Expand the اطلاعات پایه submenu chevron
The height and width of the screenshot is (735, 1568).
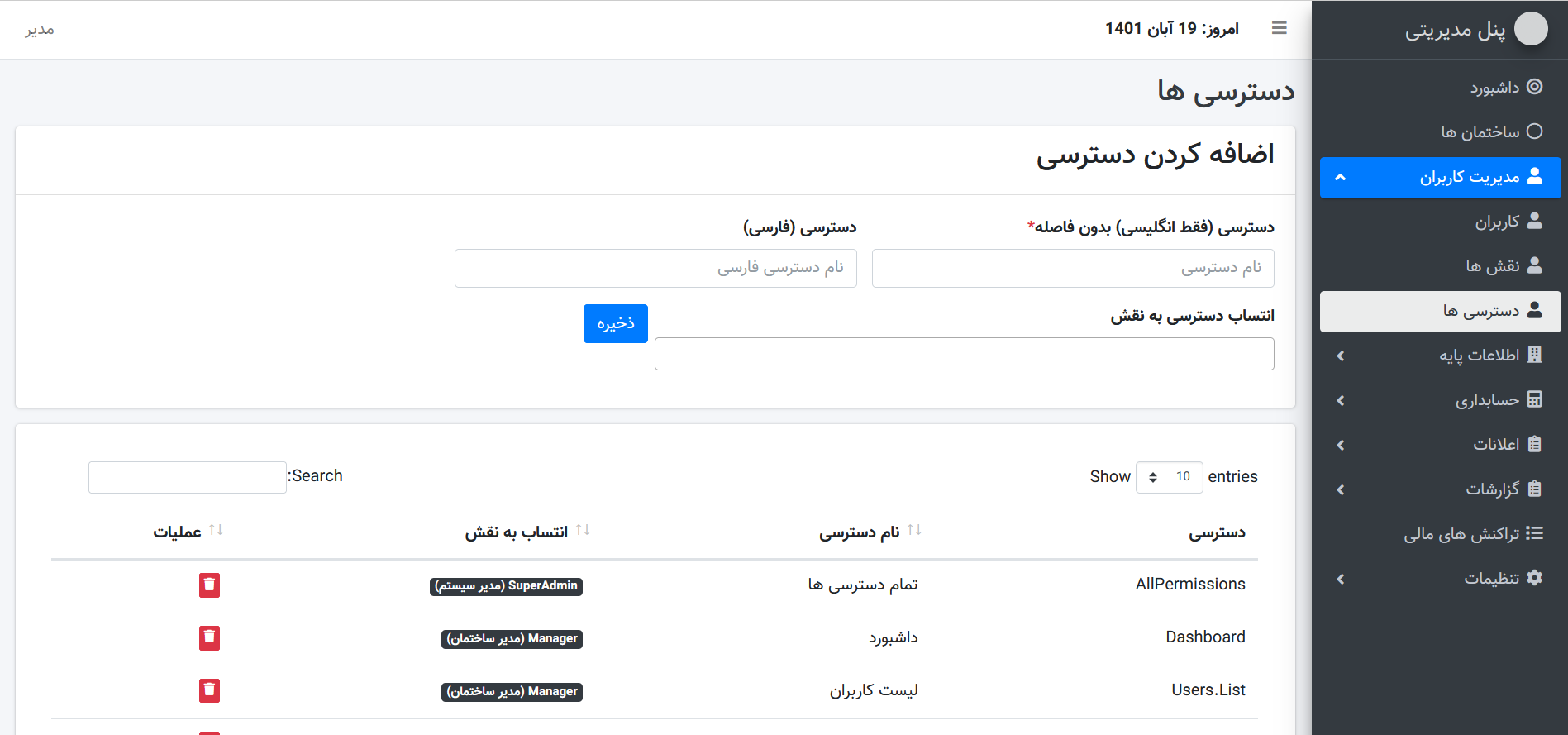[x=1341, y=356]
